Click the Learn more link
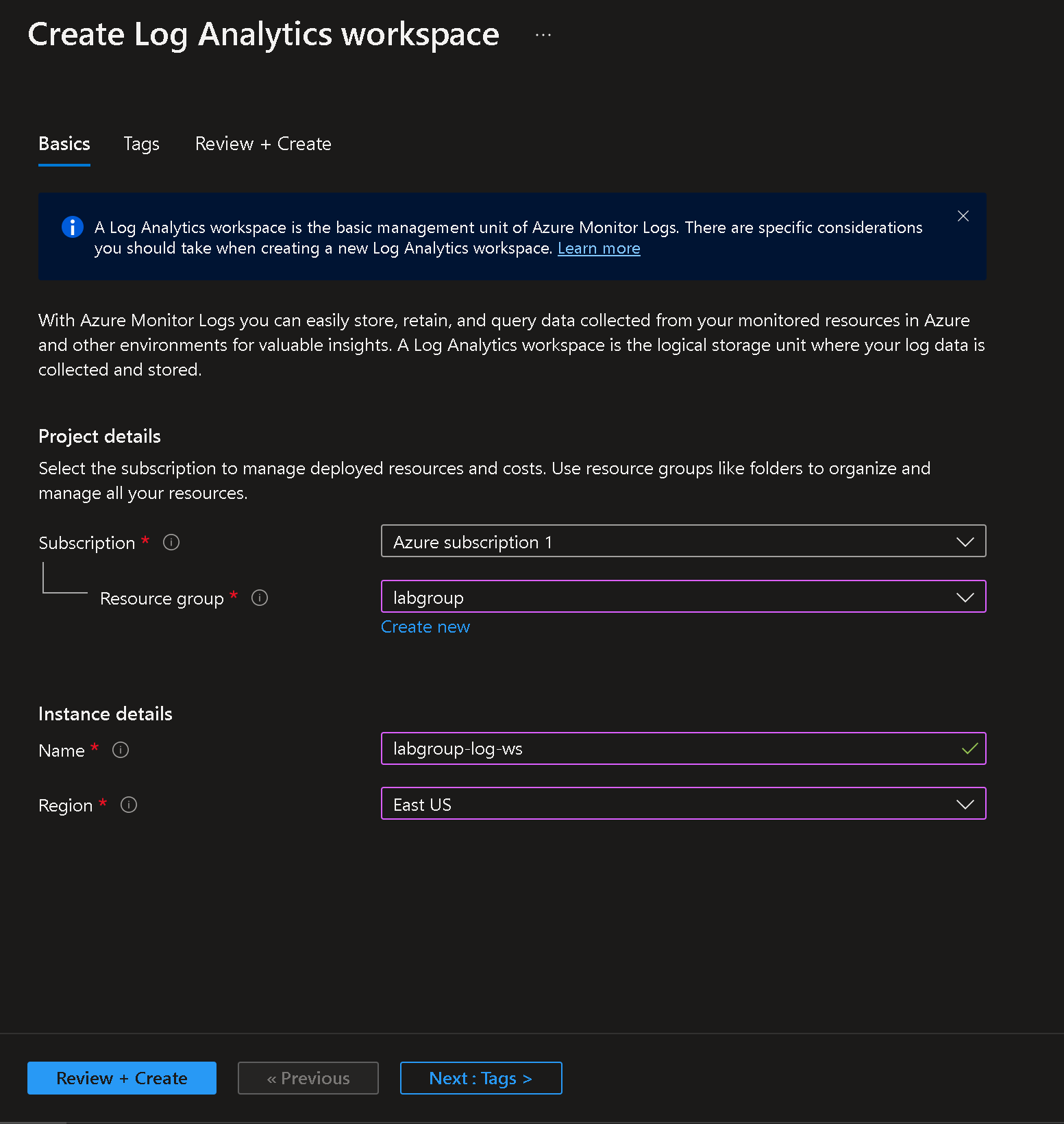 pos(599,248)
